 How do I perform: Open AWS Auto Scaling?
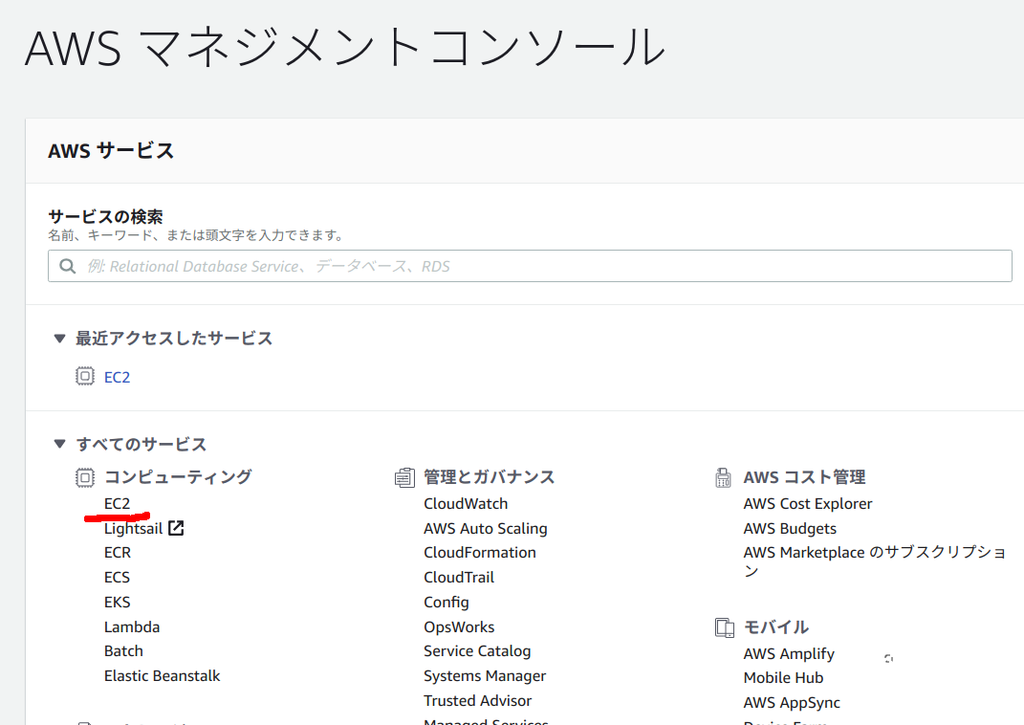pyautogui.click(x=485, y=528)
